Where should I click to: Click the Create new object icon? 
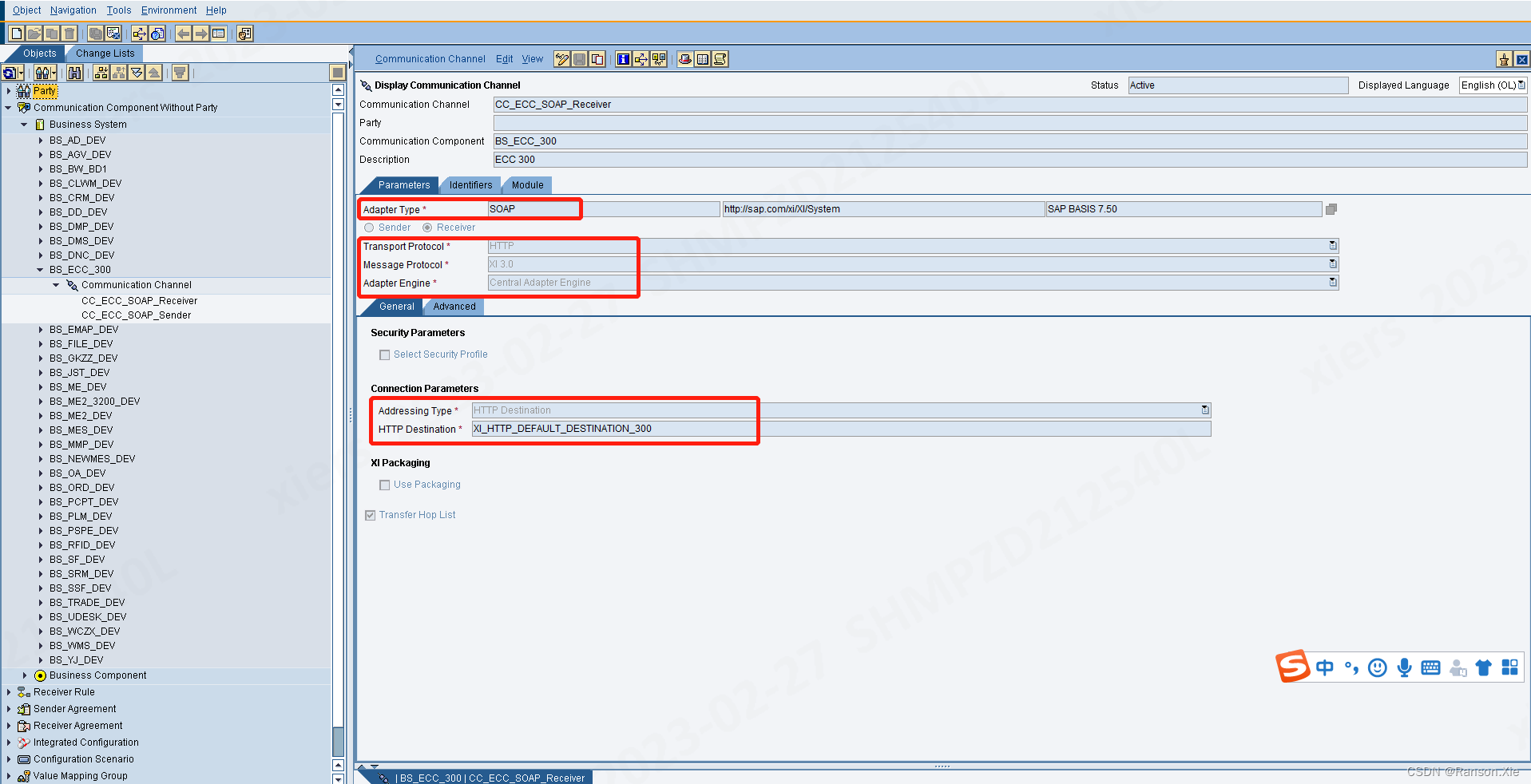[15, 34]
